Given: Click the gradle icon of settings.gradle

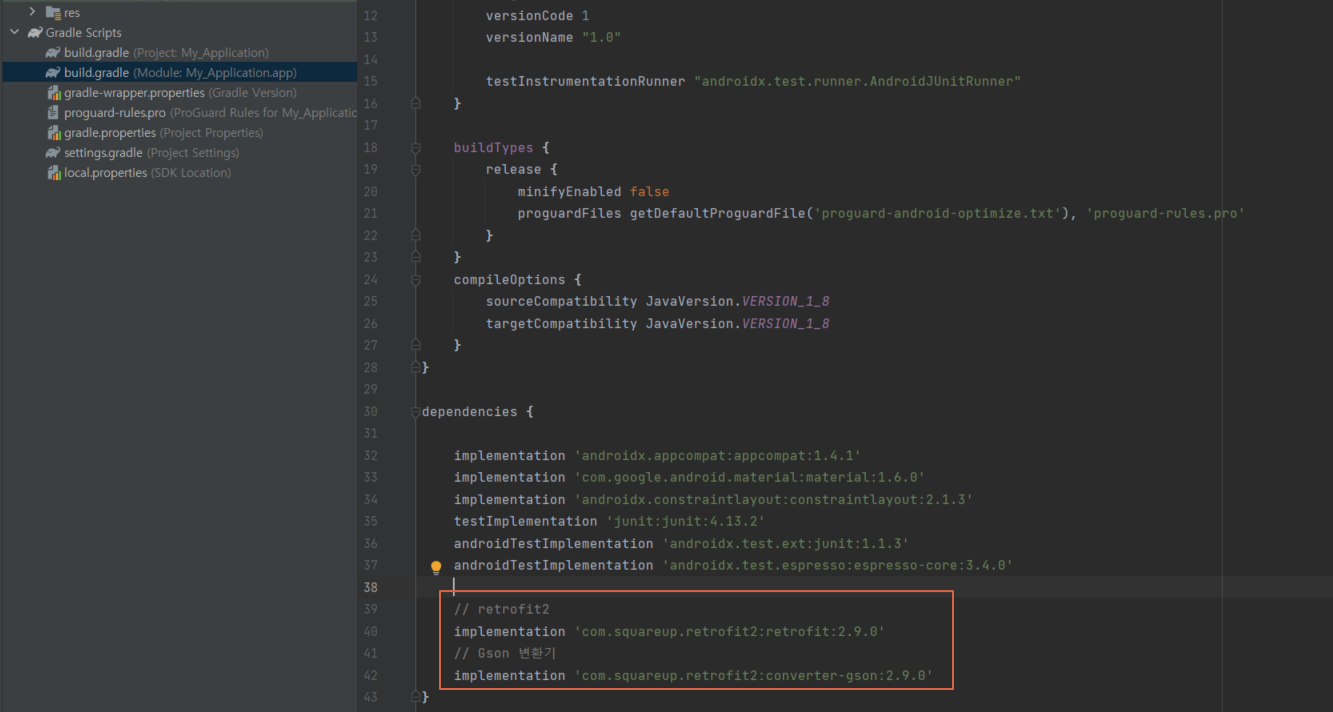Looking at the screenshot, I should point(53,152).
